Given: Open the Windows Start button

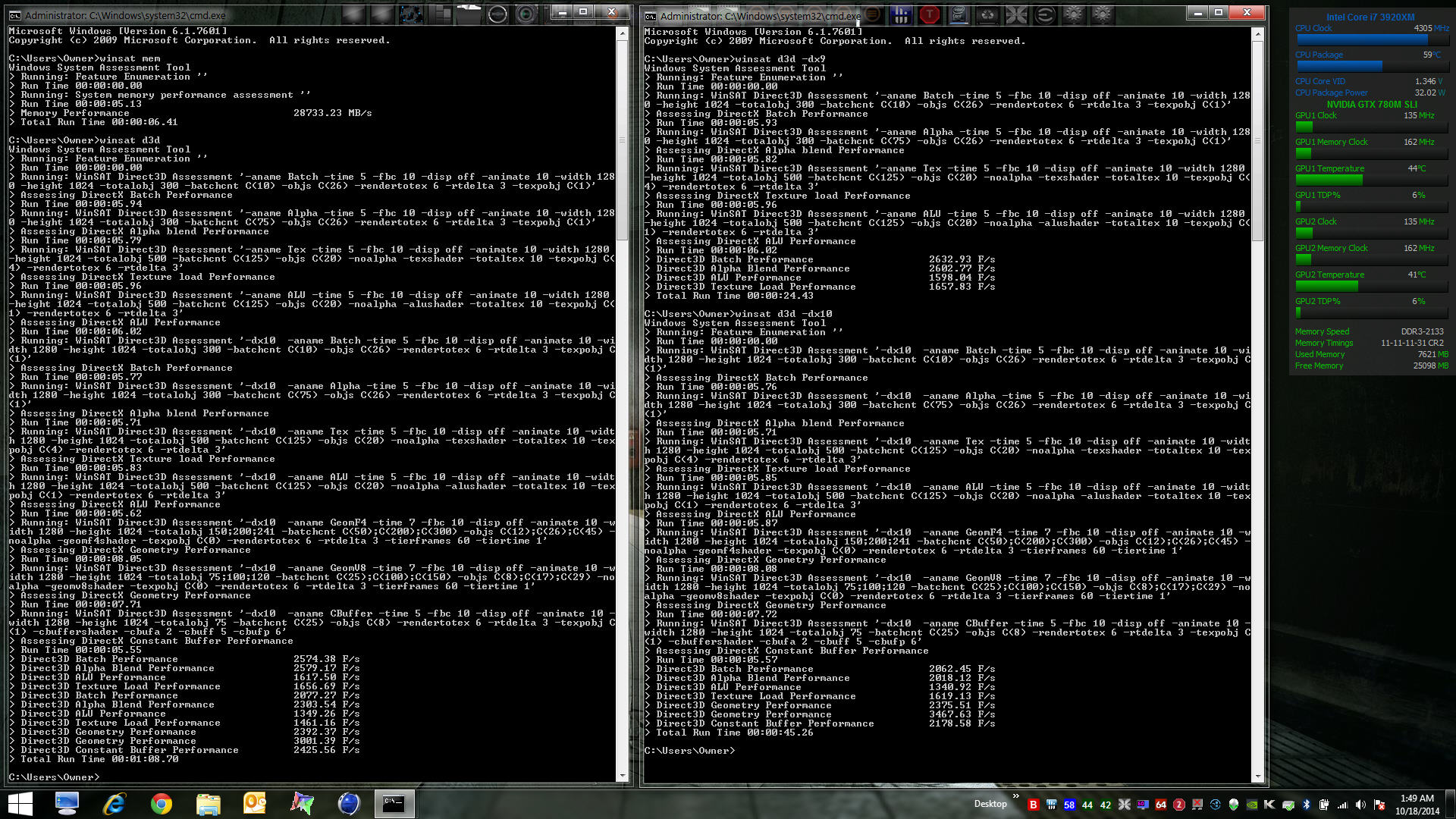Looking at the screenshot, I should [20, 804].
